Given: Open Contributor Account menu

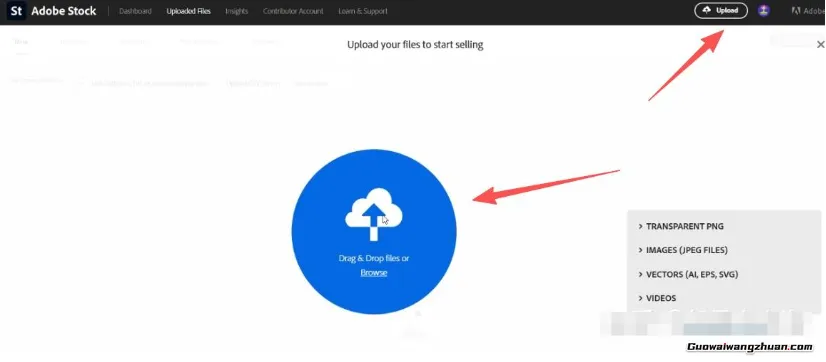Looking at the screenshot, I should pos(293,11).
